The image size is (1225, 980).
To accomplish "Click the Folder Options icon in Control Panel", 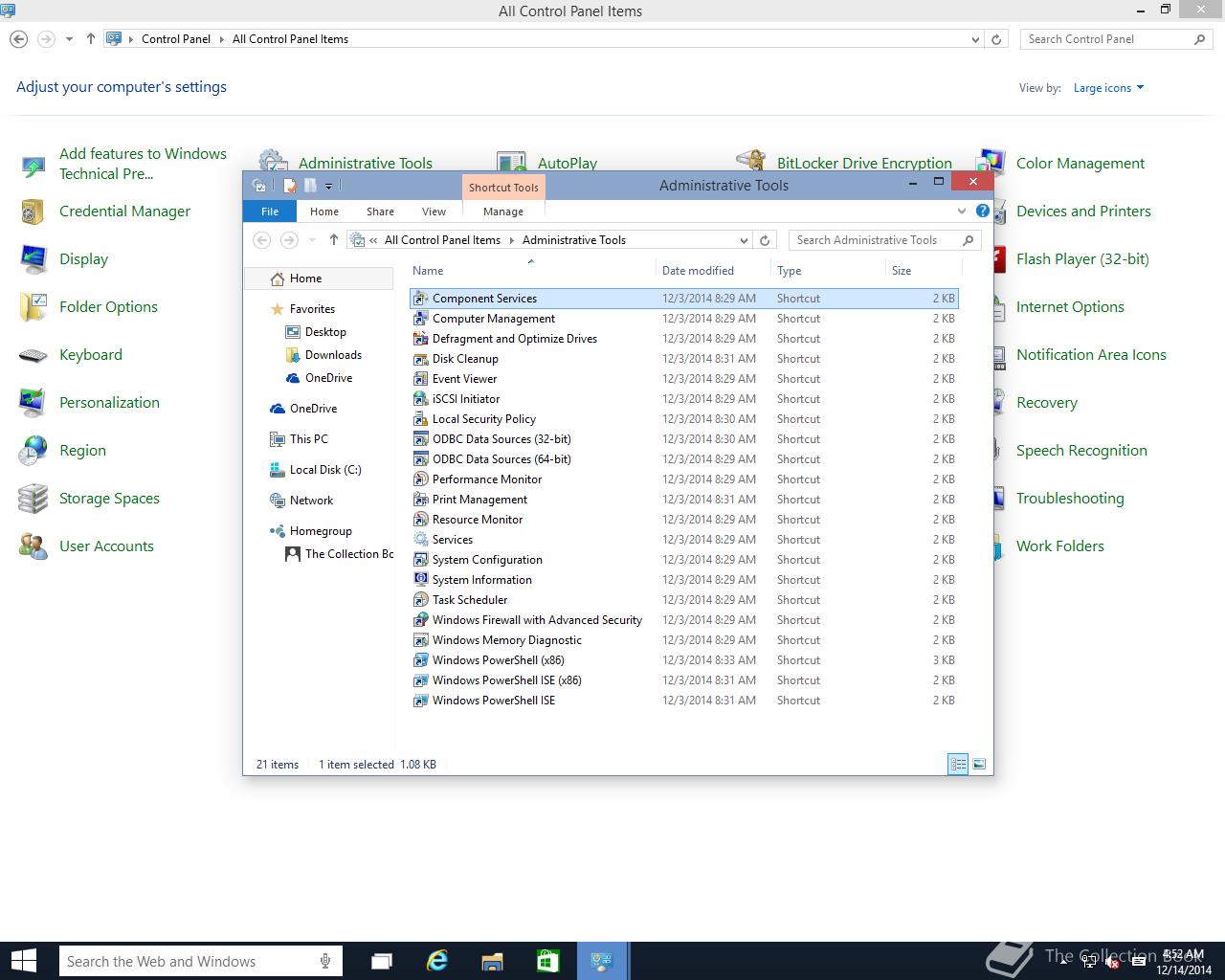I will coord(33,307).
